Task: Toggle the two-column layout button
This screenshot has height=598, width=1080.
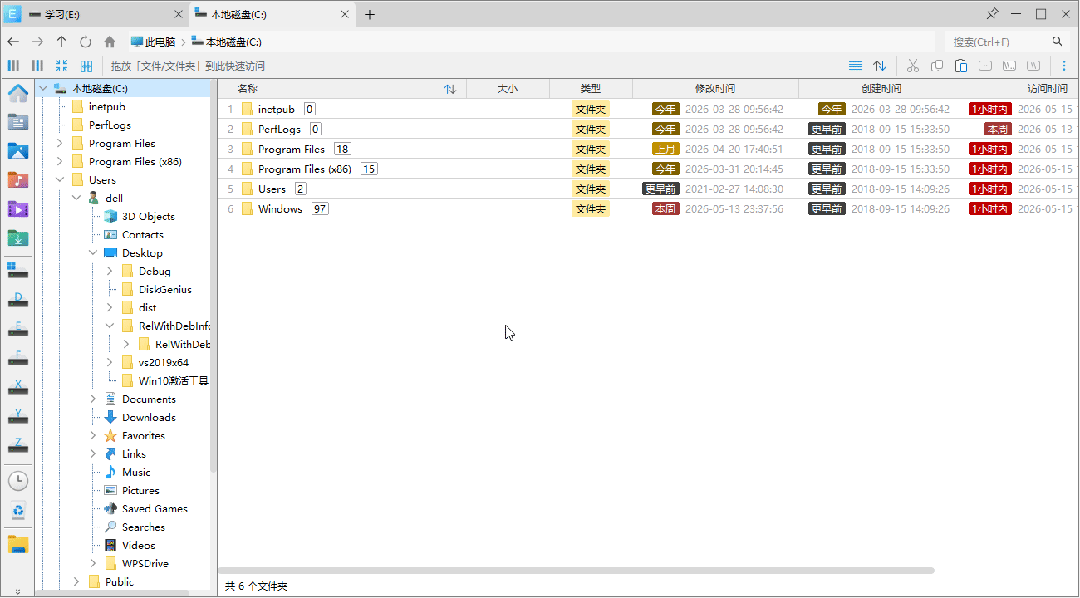Action: (37, 66)
